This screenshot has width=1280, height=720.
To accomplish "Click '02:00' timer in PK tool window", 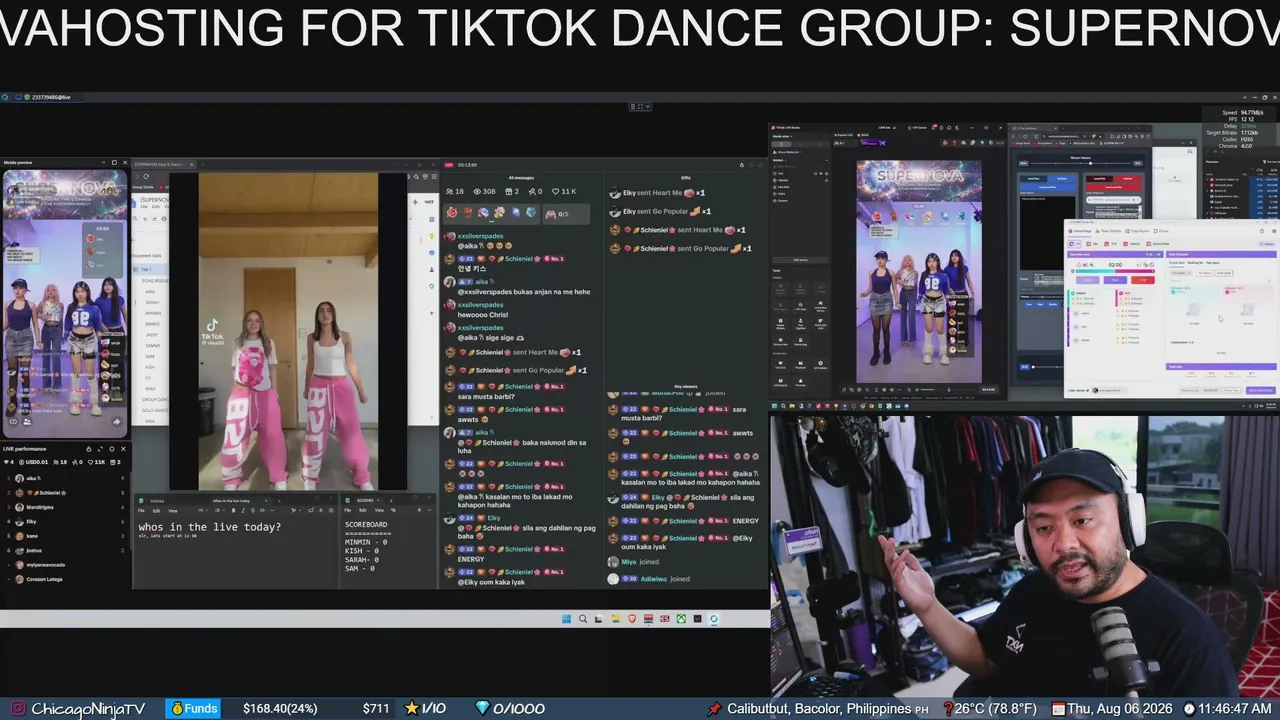I will [x=1115, y=265].
